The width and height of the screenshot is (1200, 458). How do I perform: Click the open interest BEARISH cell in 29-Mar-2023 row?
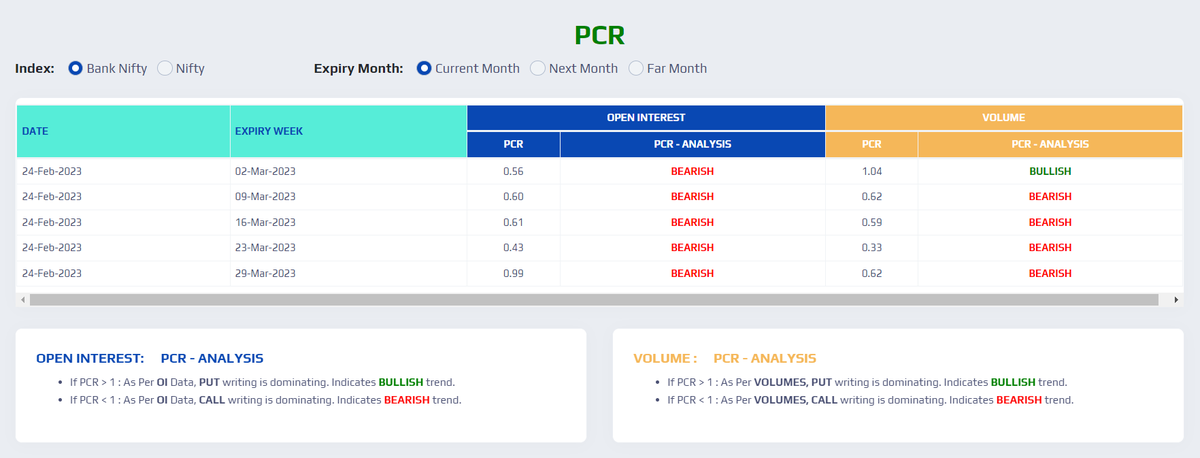692,273
